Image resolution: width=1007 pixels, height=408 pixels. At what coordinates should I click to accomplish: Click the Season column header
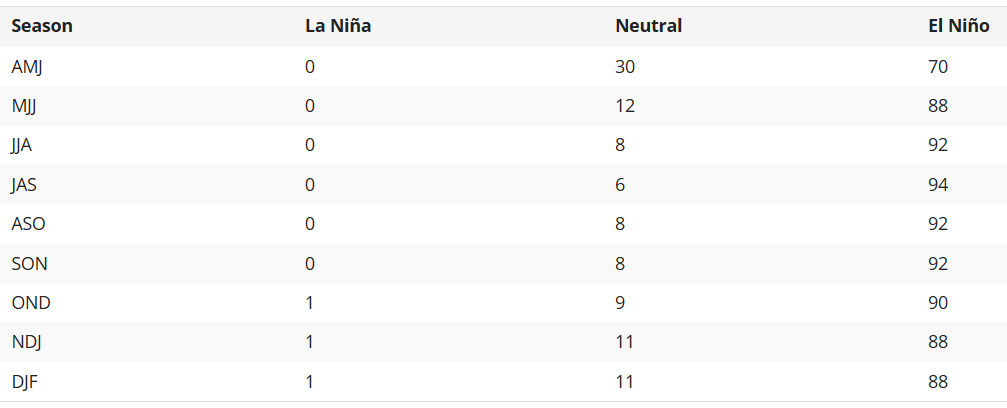coord(42,26)
